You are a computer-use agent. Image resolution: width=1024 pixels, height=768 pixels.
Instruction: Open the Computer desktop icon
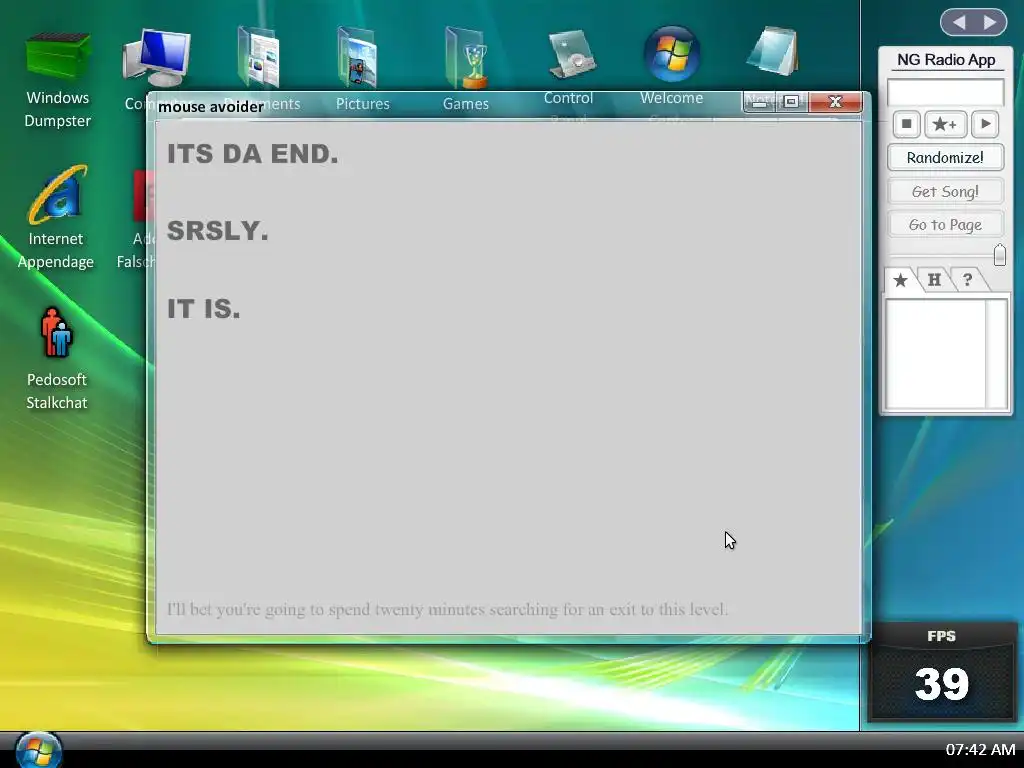point(157,57)
